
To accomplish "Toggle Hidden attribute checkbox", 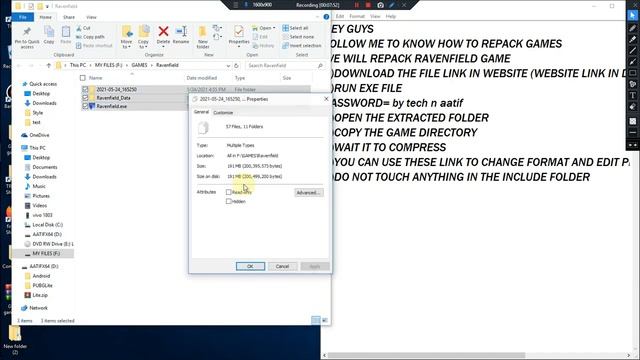I will coord(229,201).
